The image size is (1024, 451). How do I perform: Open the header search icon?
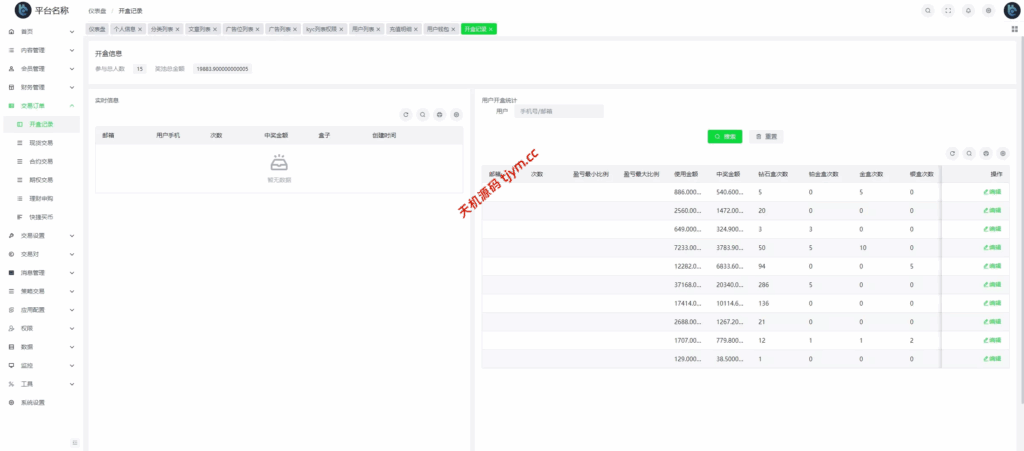click(x=928, y=10)
